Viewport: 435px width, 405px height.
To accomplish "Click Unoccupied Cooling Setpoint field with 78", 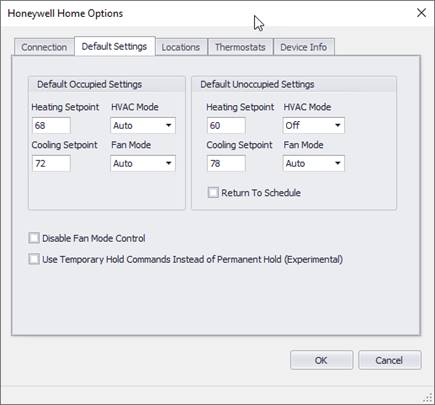I will pos(226,163).
